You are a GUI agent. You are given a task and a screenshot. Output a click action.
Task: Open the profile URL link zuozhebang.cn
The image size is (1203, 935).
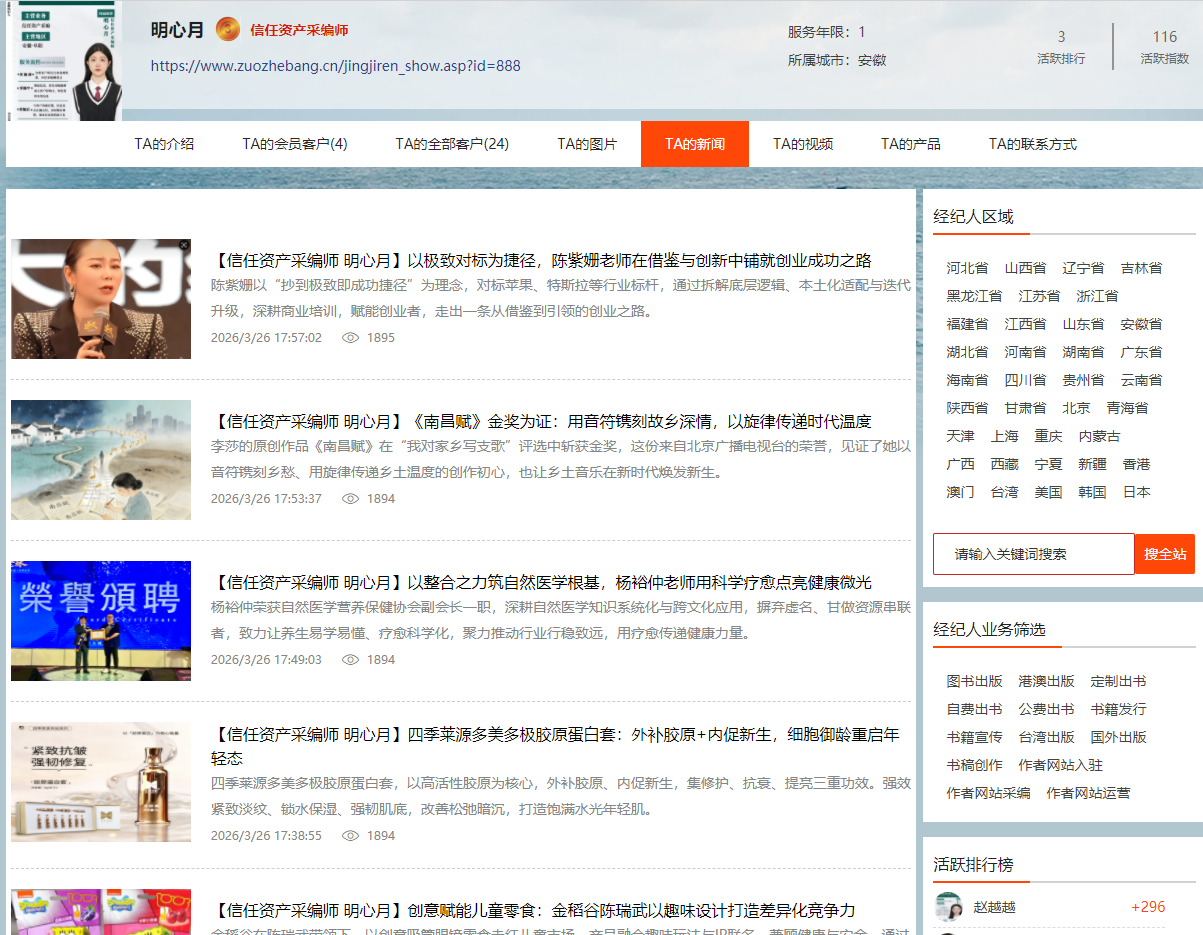coord(335,66)
